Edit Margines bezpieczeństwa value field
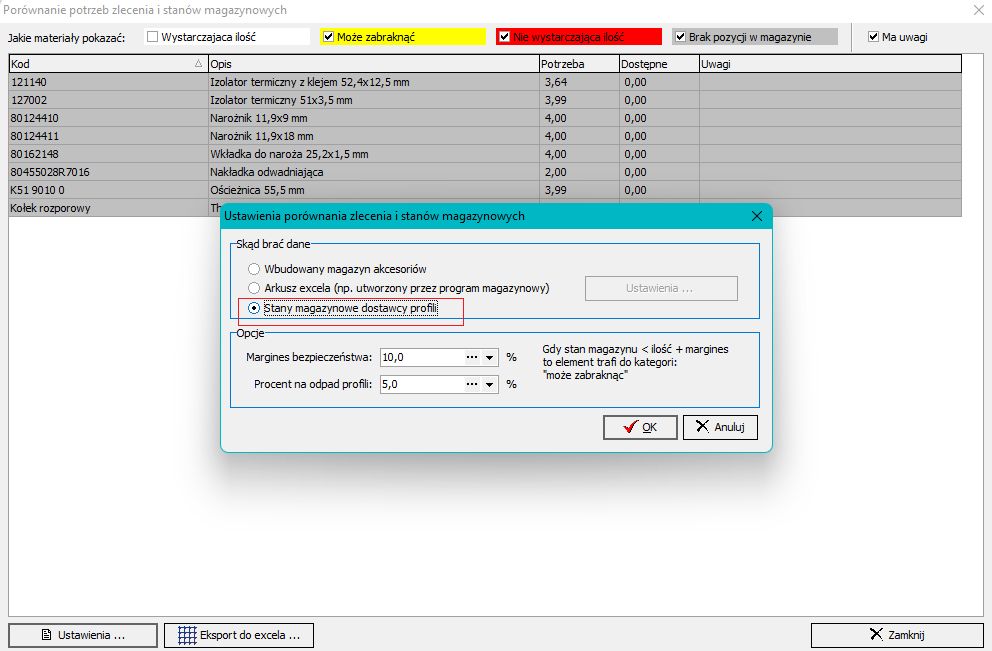This screenshot has height=651, width=992. [x=418, y=357]
